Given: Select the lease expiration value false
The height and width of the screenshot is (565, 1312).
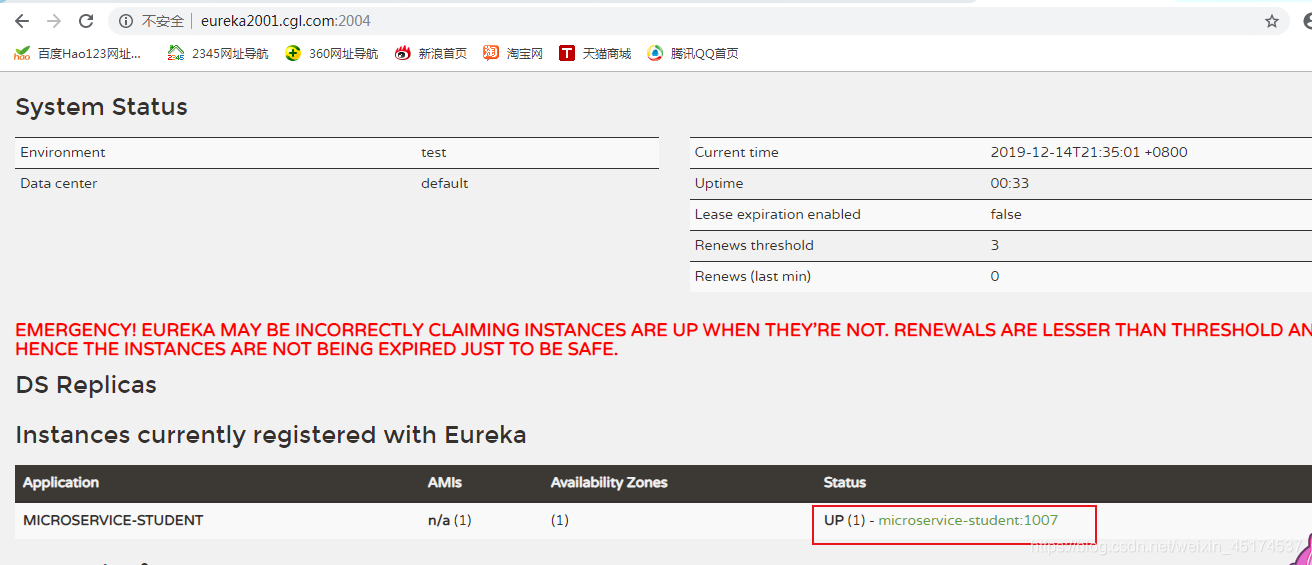Looking at the screenshot, I should [x=1006, y=215].
